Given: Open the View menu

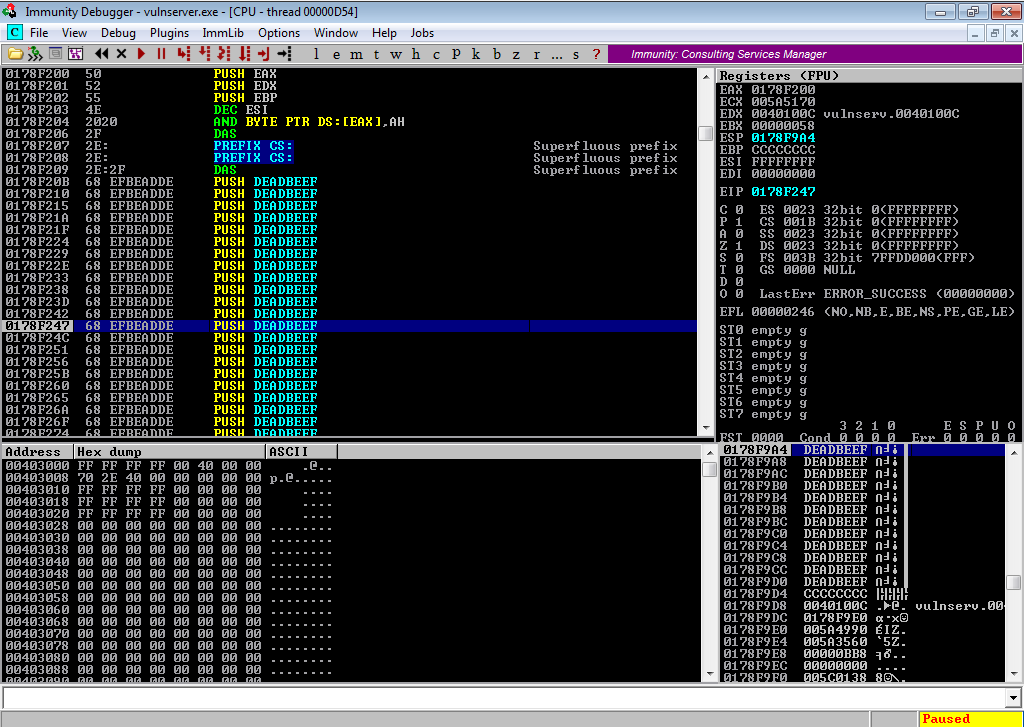Looking at the screenshot, I should click(x=74, y=33).
